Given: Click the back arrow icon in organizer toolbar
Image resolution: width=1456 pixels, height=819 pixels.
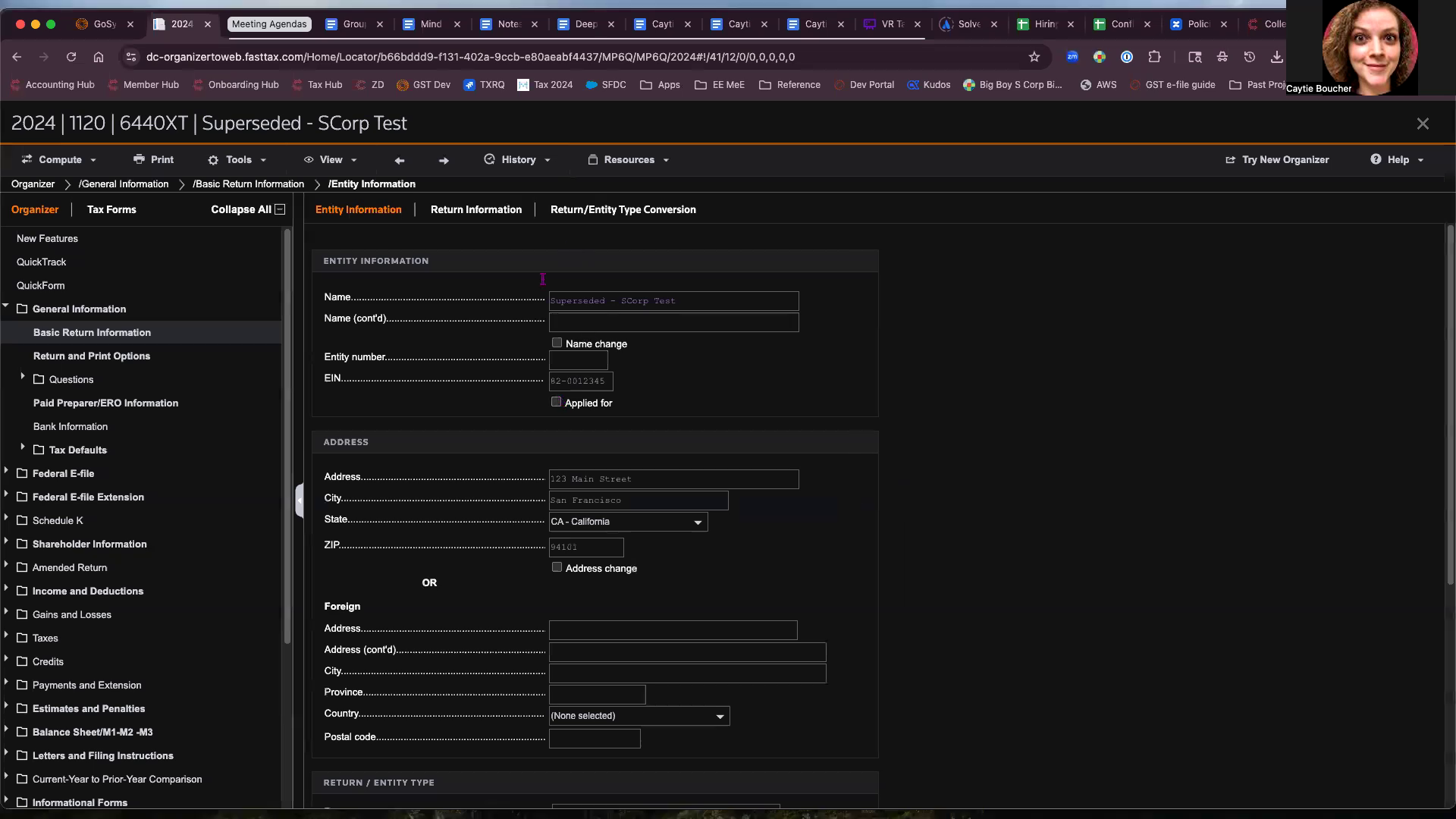Looking at the screenshot, I should tap(400, 160).
